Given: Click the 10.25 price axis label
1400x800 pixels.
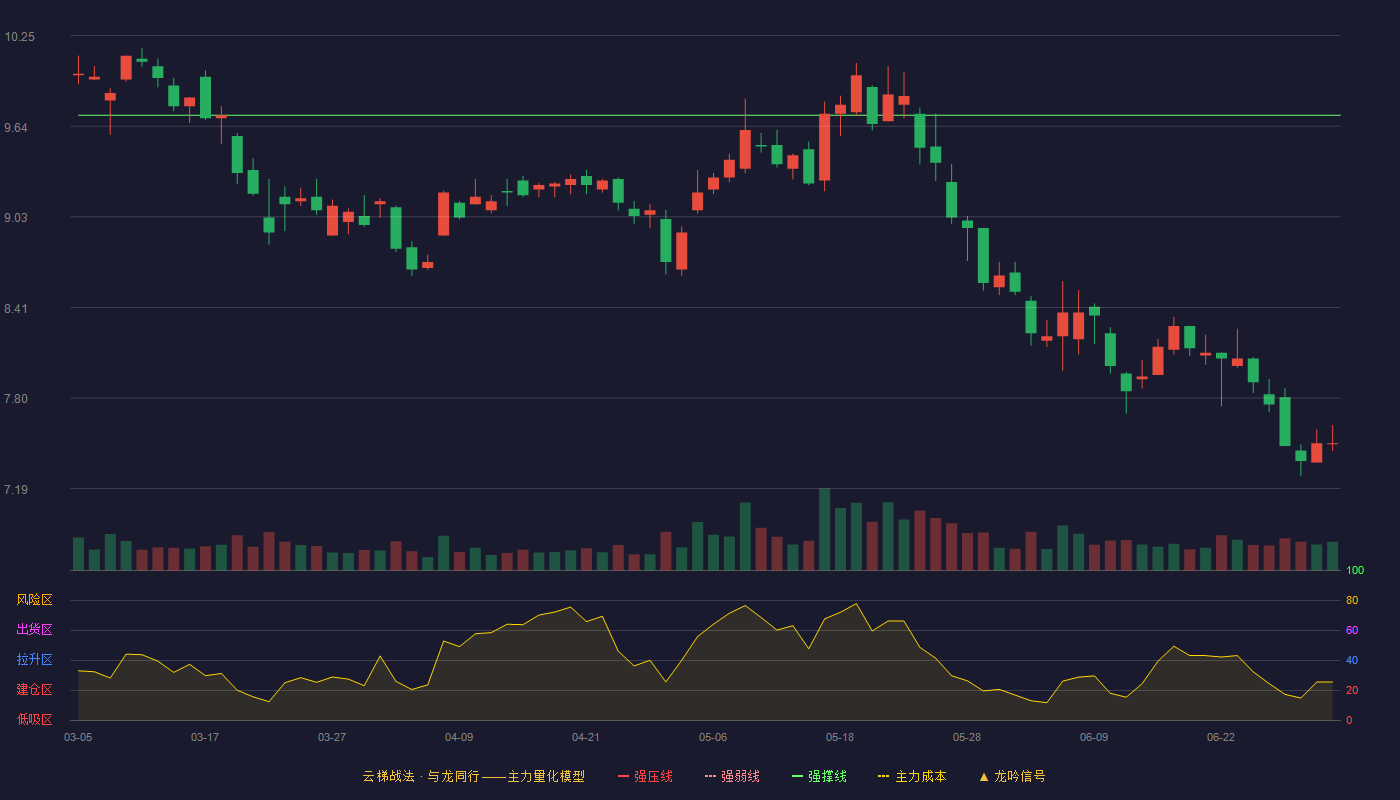Looking at the screenshot, I should [x=19, y=37].
